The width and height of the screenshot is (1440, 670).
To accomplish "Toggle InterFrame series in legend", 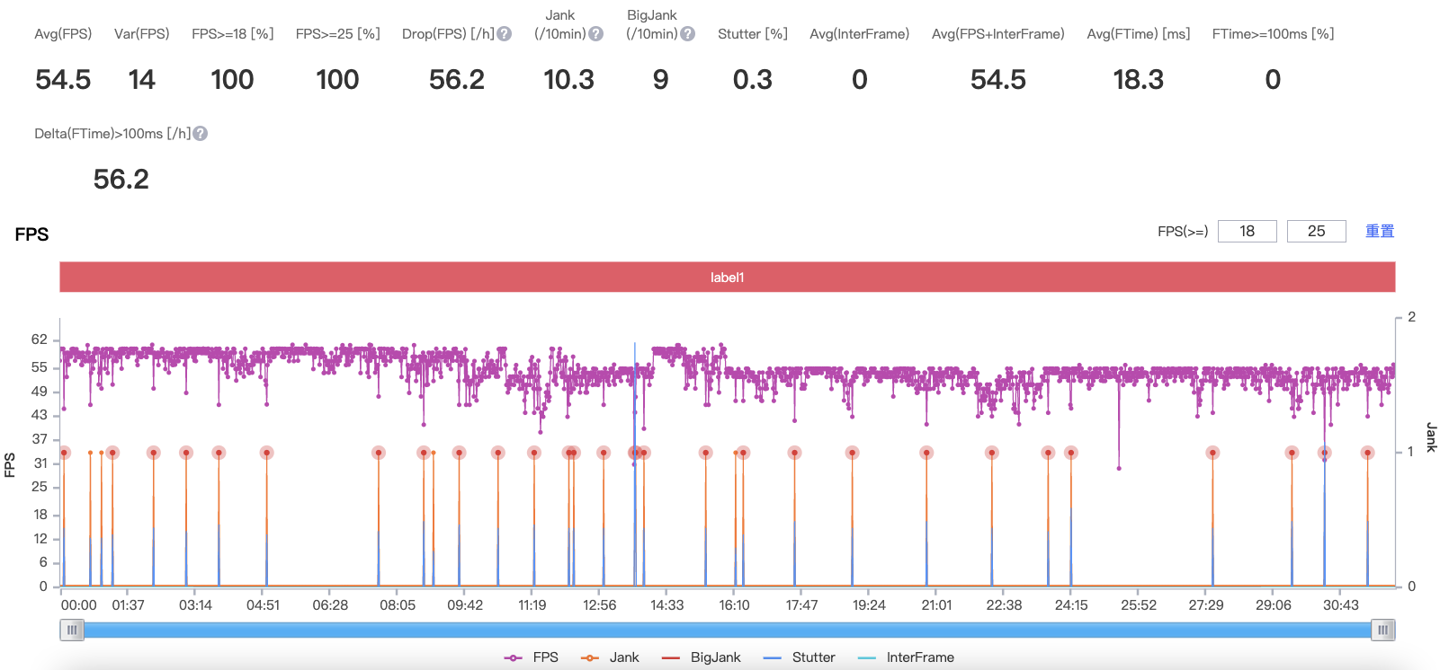I will point(906,657).
